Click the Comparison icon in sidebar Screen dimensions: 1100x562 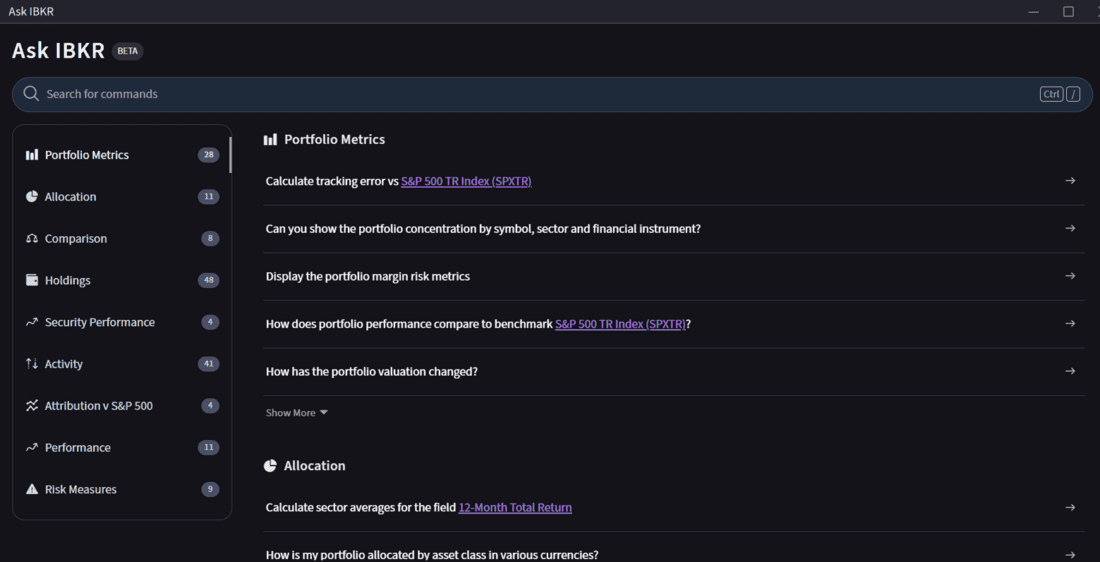point(32,239)
